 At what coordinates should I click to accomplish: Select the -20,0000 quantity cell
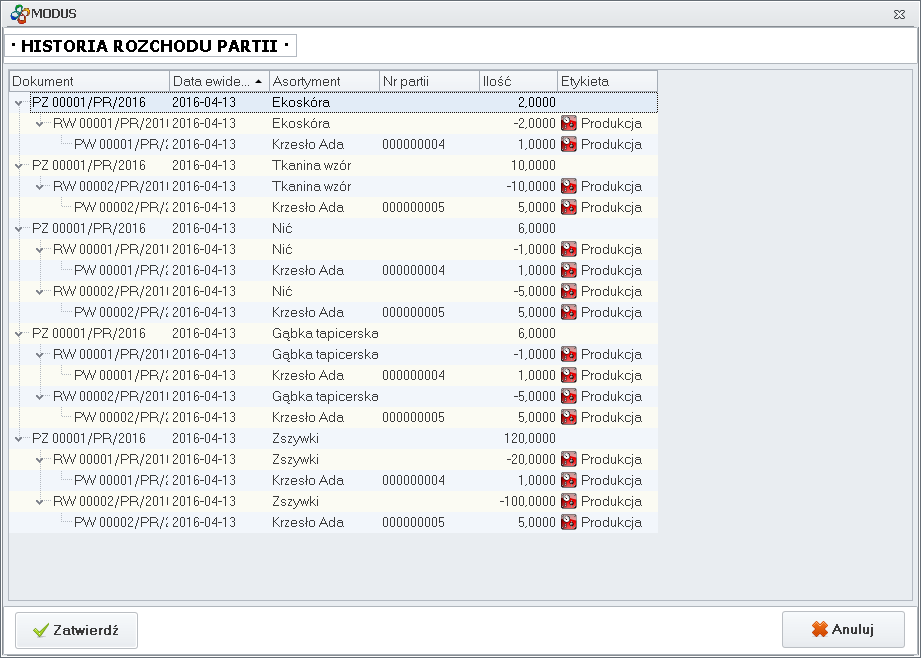pos(518,459)
